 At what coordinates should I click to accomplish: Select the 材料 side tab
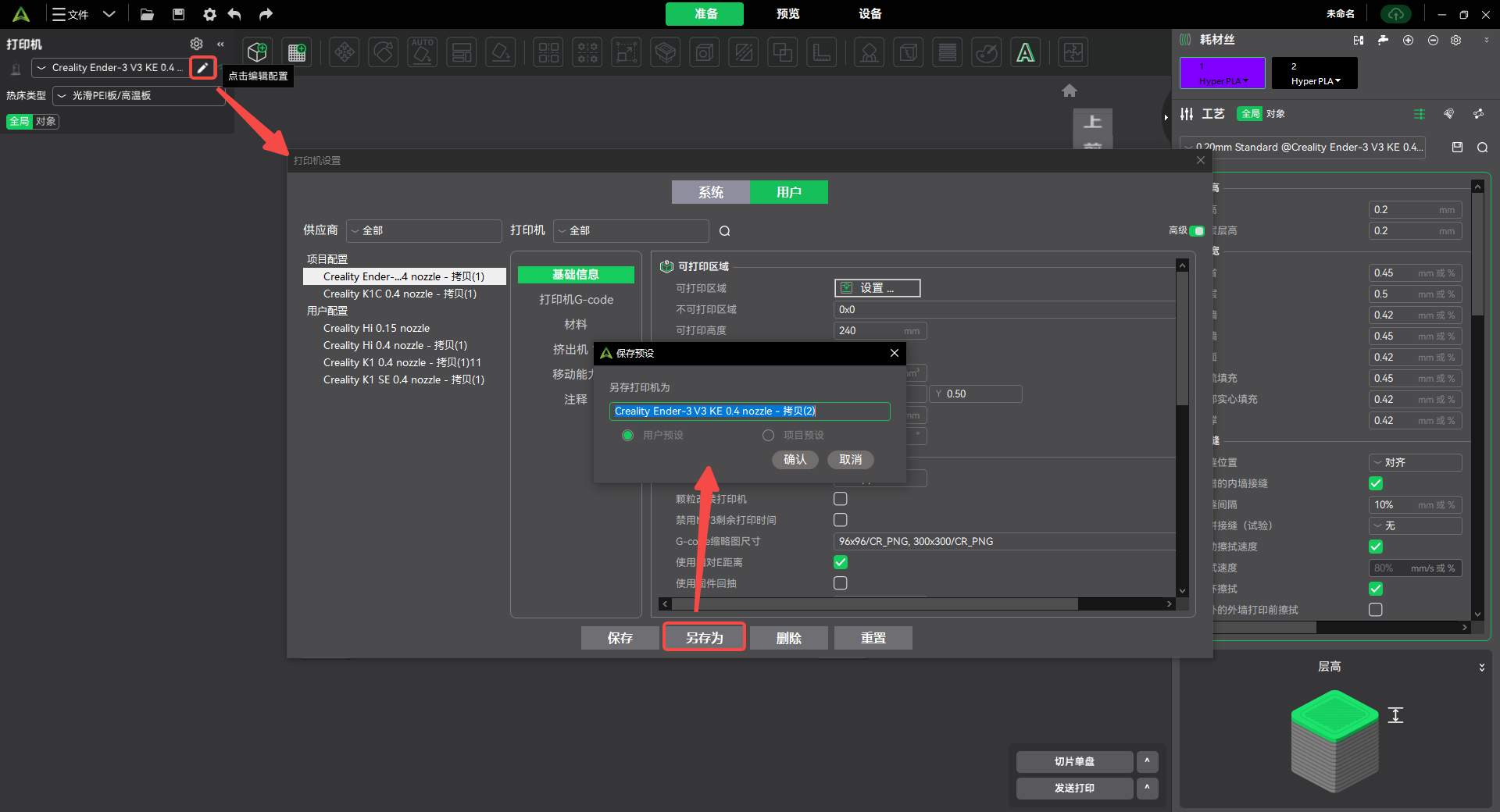576,325
